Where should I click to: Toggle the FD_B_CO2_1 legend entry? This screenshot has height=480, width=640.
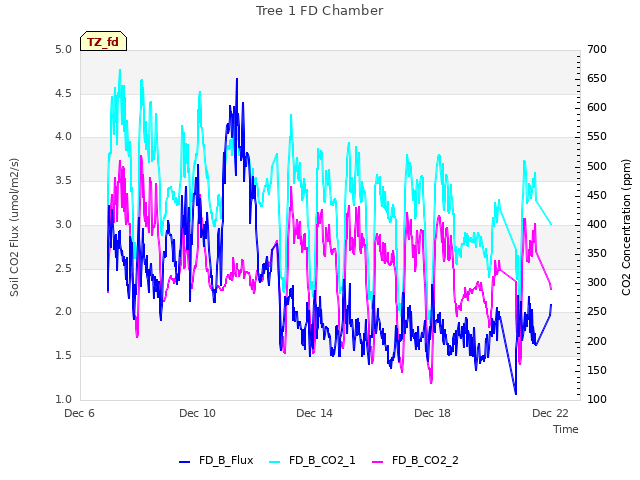(x=313, y=460)
